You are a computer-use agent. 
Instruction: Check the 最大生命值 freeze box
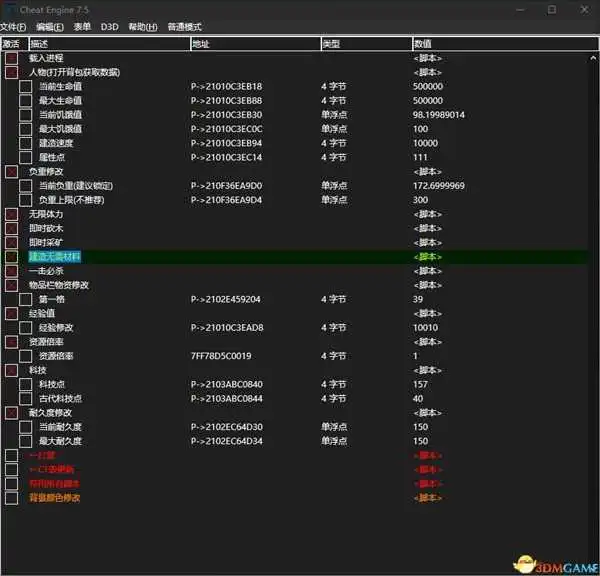pyautogui.click(x=26, y=101)
